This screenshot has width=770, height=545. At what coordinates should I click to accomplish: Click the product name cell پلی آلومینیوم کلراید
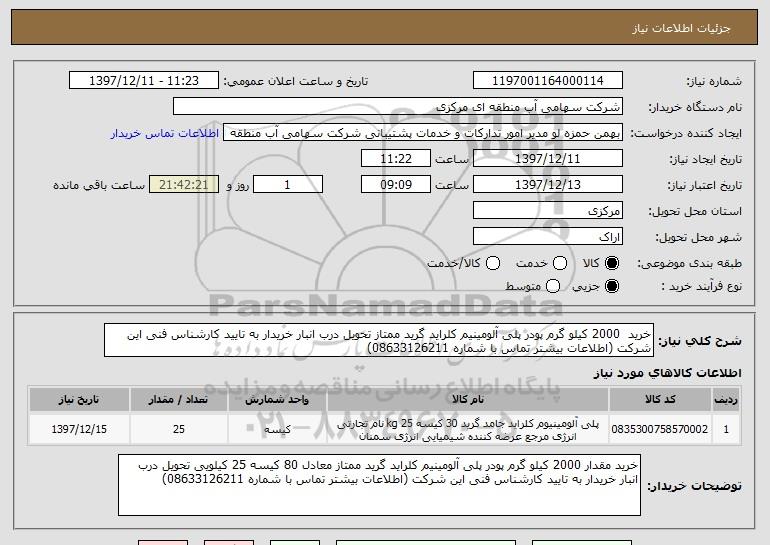(x=468, y=430)
